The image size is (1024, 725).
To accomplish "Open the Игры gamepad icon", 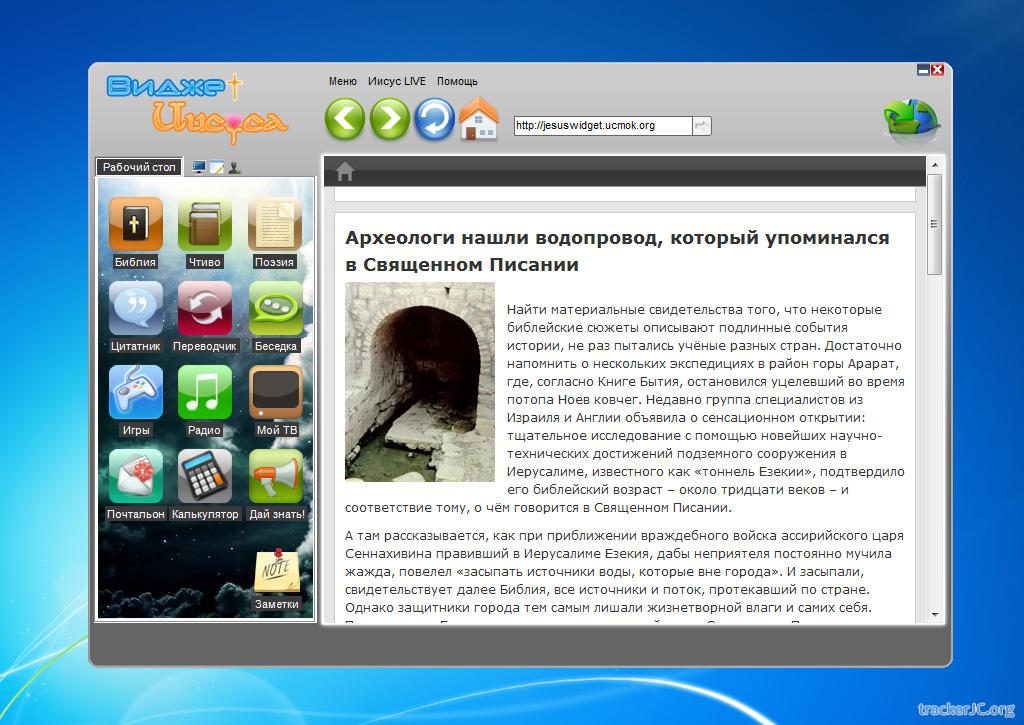I will click(135, 392).
